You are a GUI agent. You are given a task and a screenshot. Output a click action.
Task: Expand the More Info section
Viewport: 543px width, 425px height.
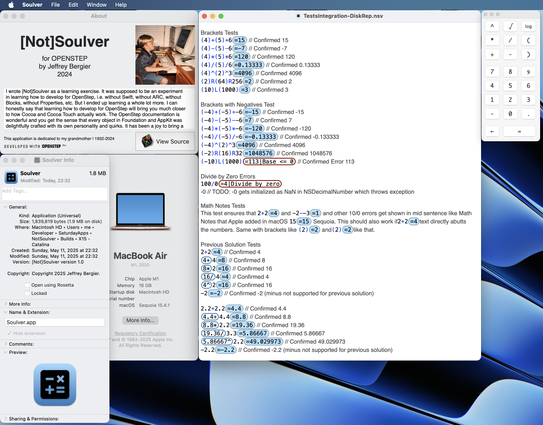[x=5, y=304]
